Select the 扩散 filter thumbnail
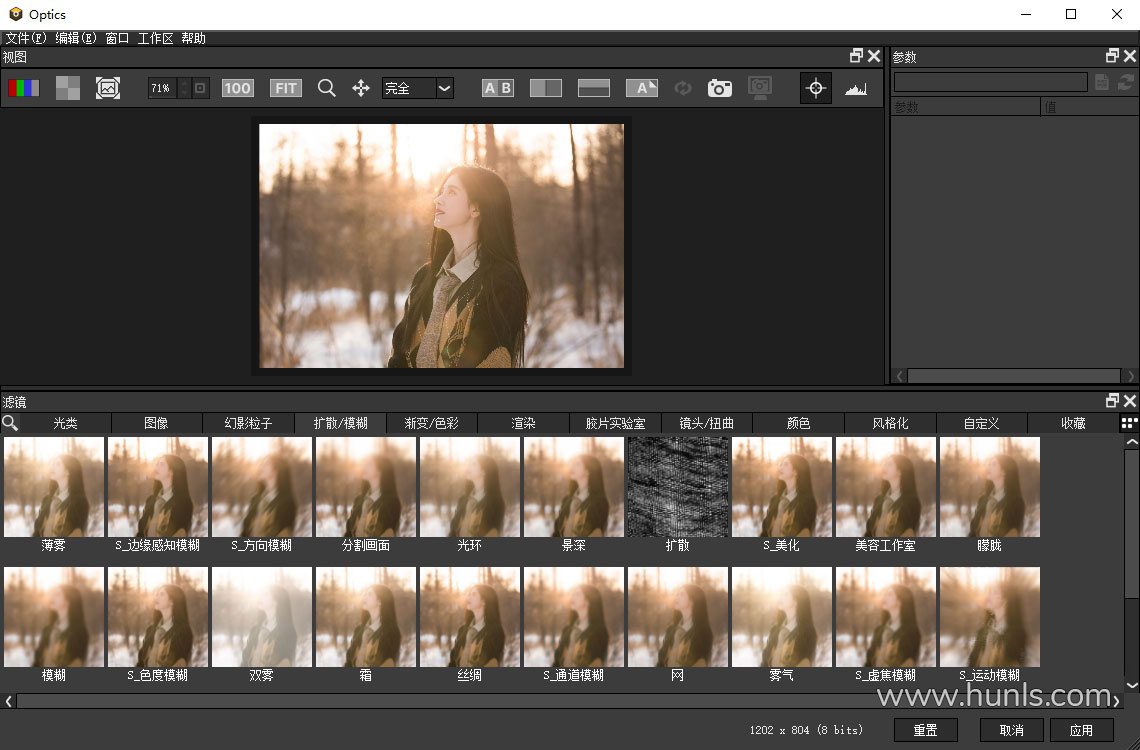 [677, 487]
